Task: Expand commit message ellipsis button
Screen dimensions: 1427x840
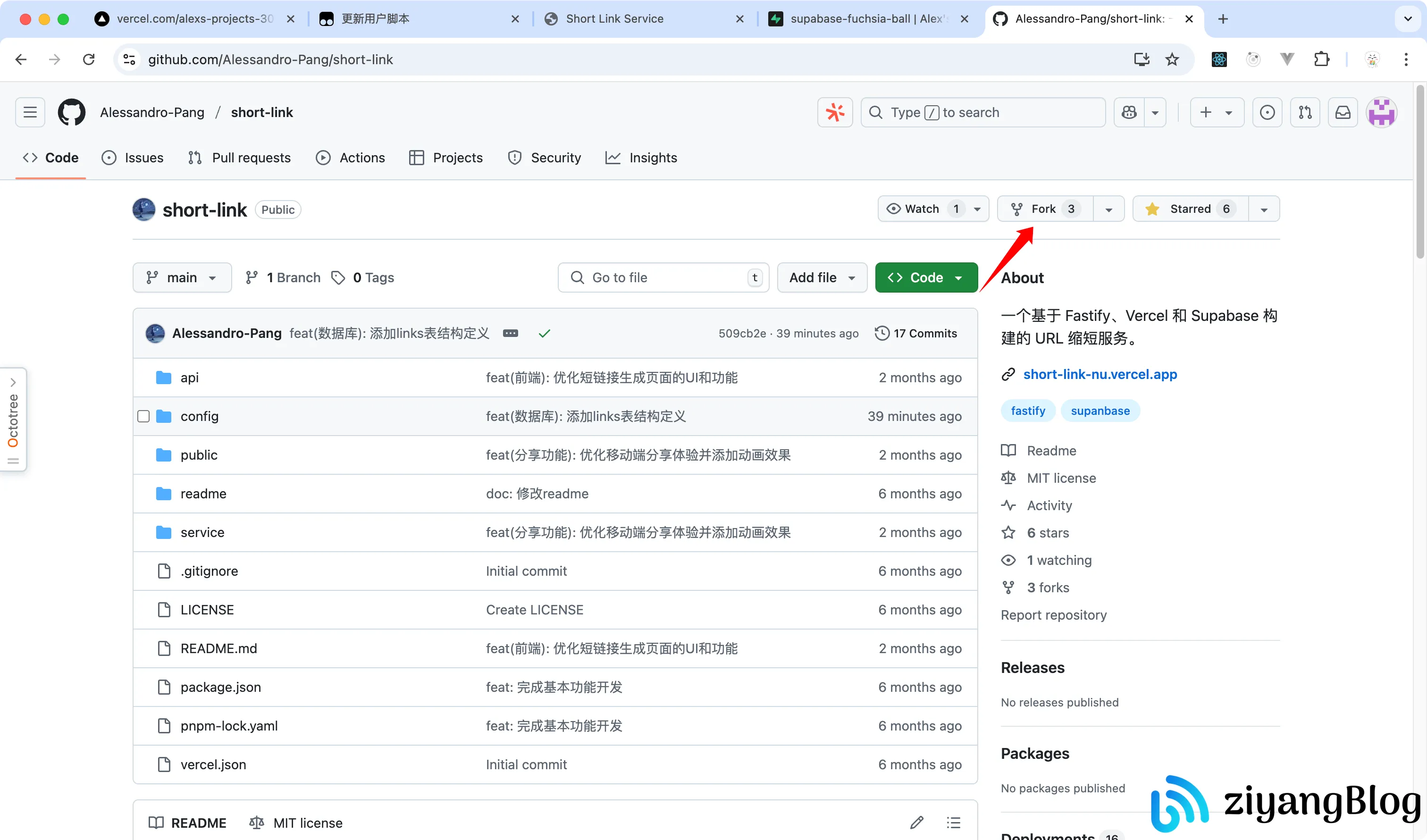Action: [510, 333]
